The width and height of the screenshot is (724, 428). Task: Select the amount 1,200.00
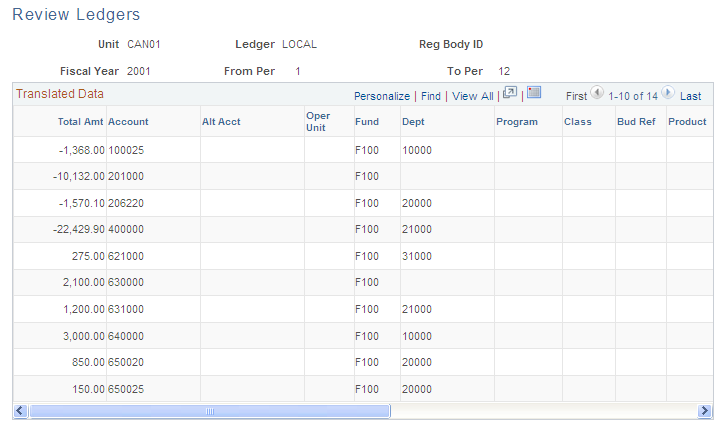84,309
